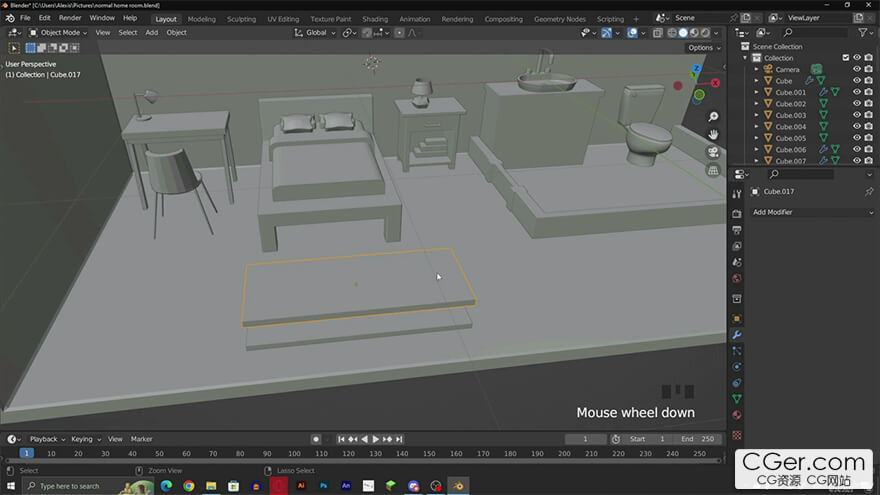Open the View Layer properties tab
This screenshot has height=495, width=880.
[737, 246]
